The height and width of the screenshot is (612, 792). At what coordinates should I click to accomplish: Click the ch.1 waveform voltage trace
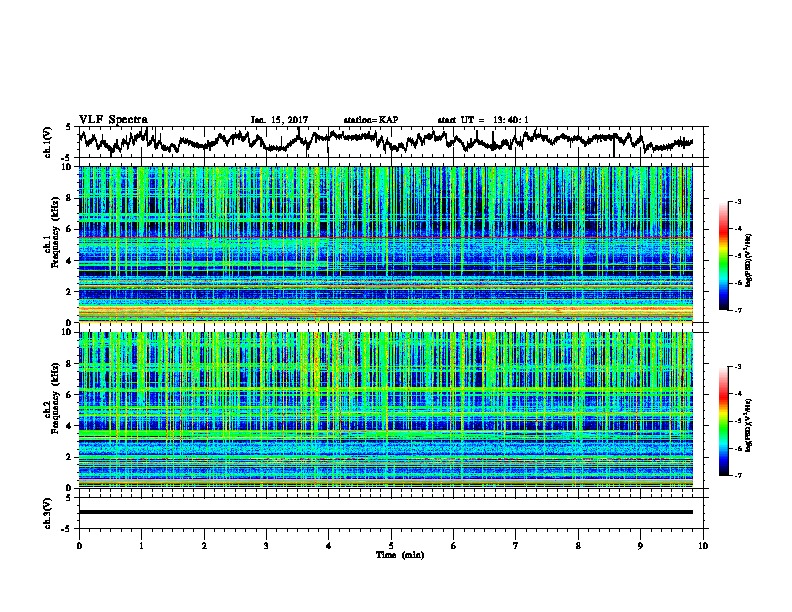pos(385,140)
